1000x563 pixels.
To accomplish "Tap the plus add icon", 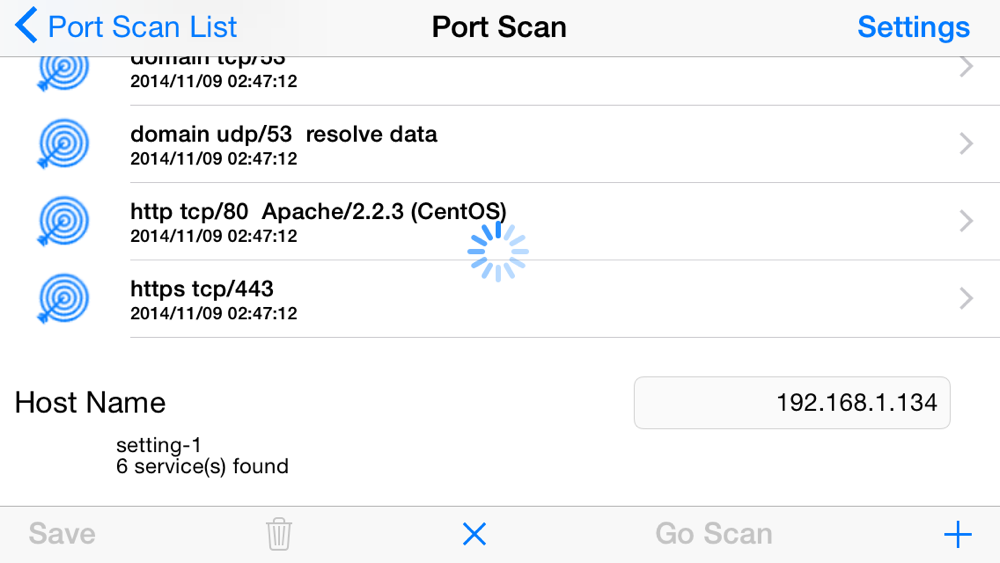I will click(957, 534).
